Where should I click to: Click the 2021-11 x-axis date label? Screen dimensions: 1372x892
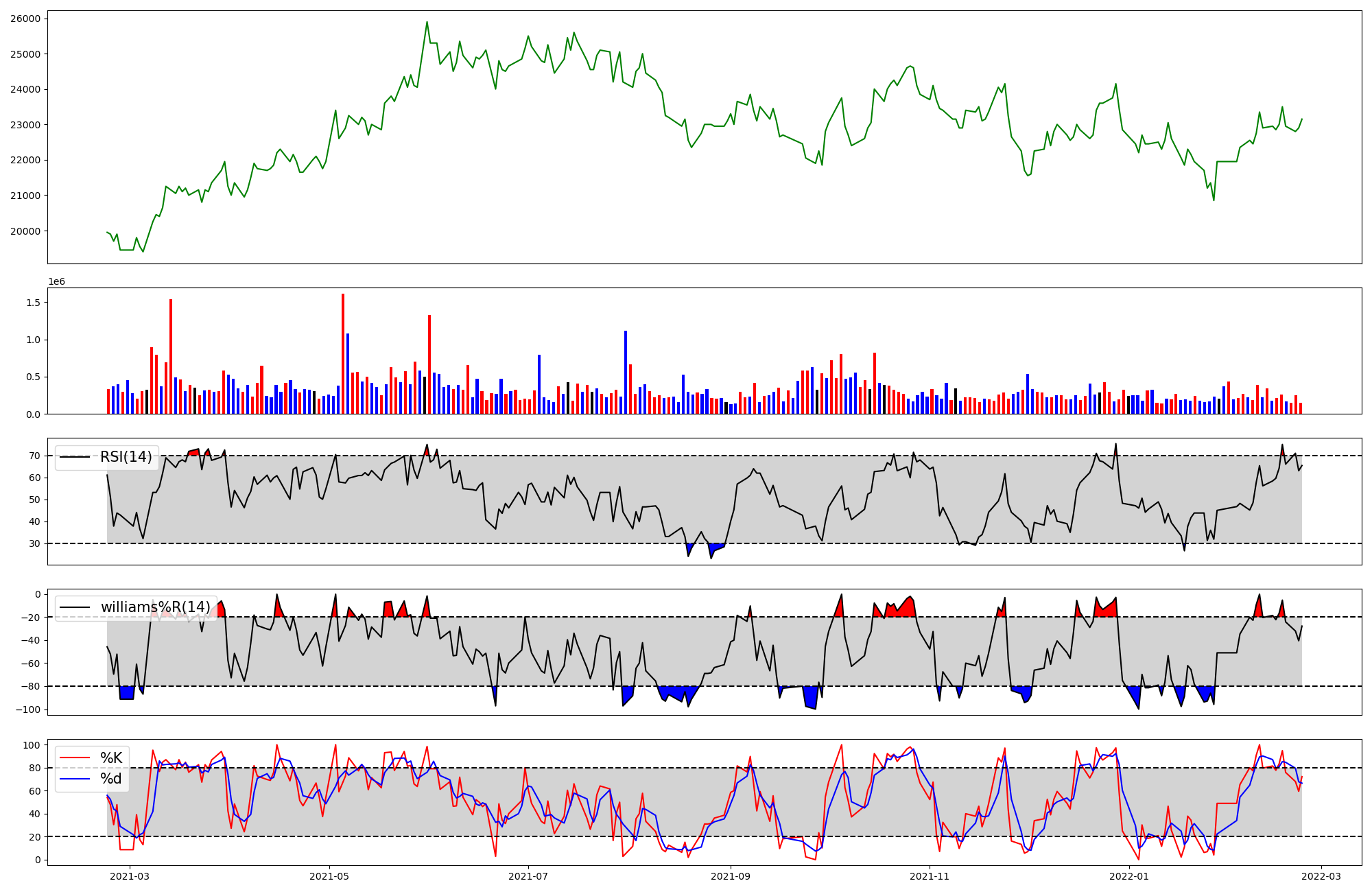[930, 876]
